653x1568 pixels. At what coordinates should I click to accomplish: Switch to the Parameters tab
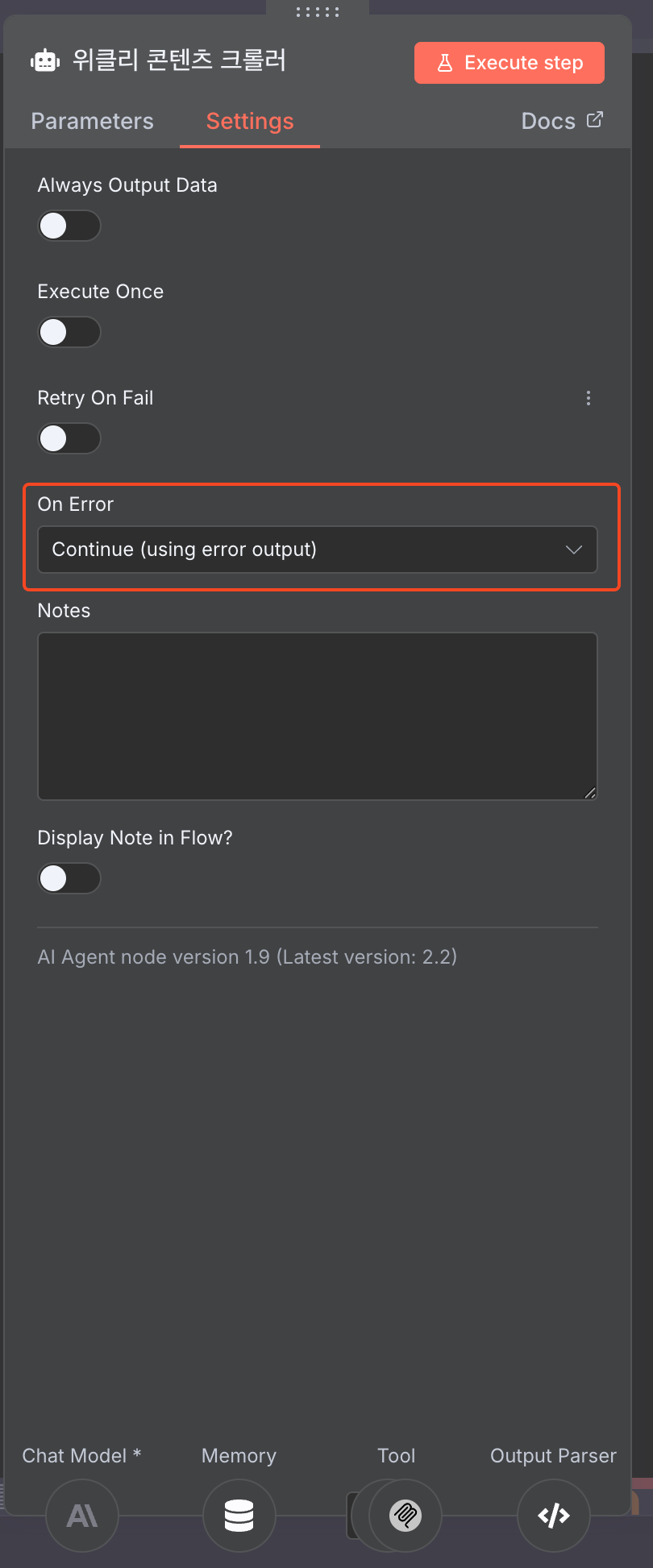pyautogui.click(x=92, y=121)
